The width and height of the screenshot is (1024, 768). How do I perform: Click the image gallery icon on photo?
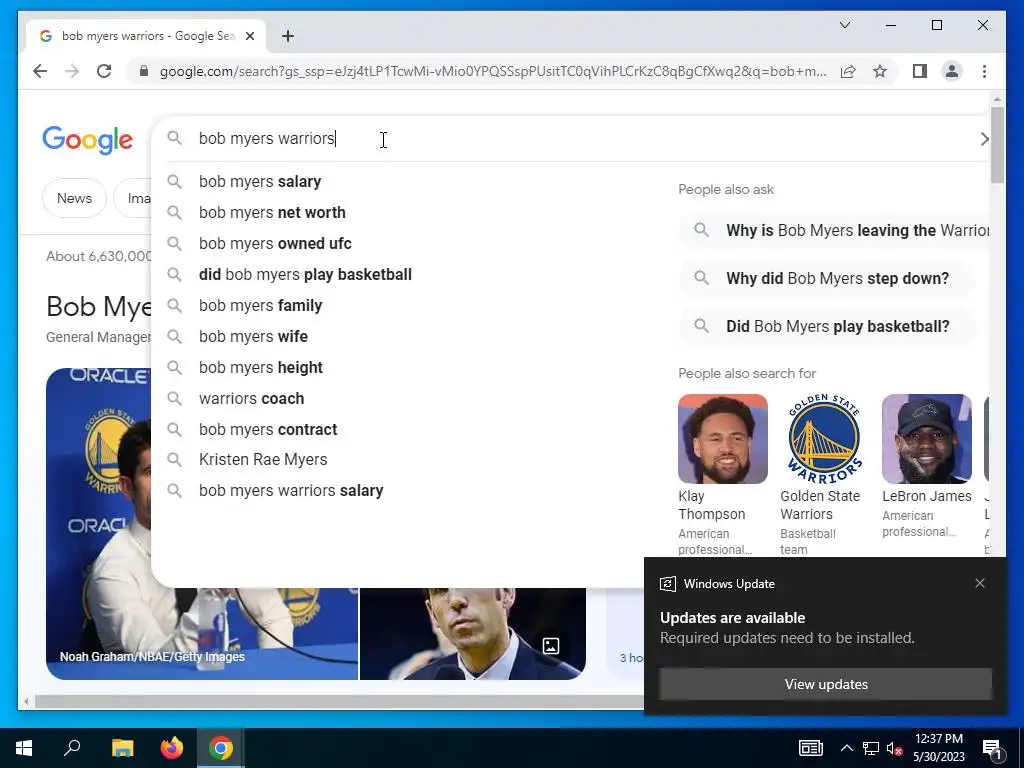tap(551, 646)
